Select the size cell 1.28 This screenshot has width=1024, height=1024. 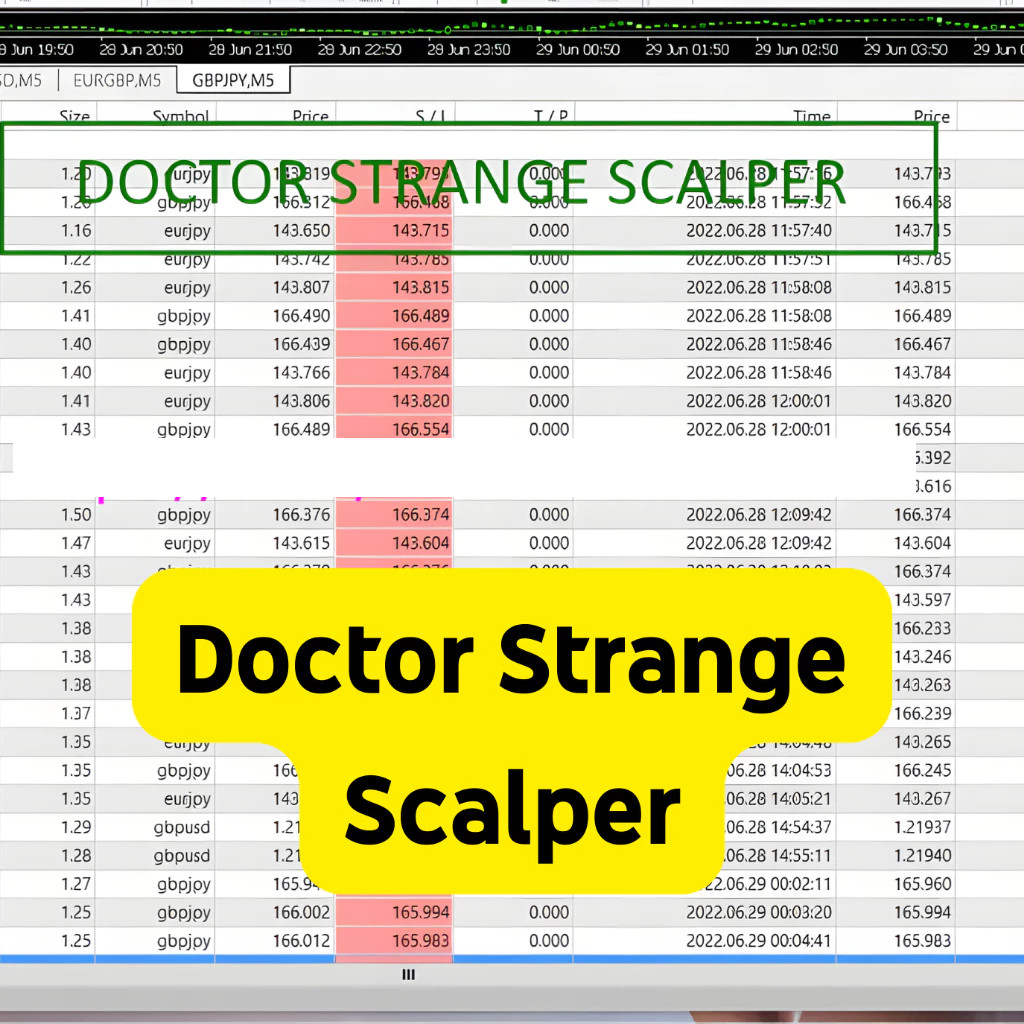[x=76, y=856]
